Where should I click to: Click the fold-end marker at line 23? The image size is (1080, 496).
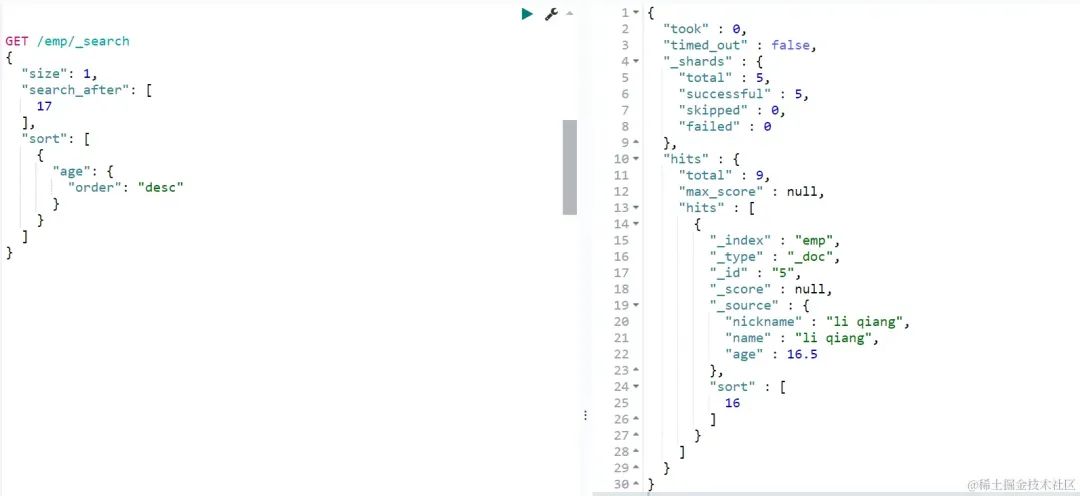[x=636, y=371]
